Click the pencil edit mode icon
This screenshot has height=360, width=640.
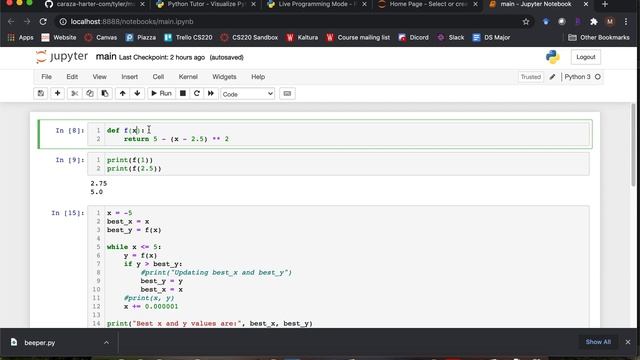tap(552, 77)
